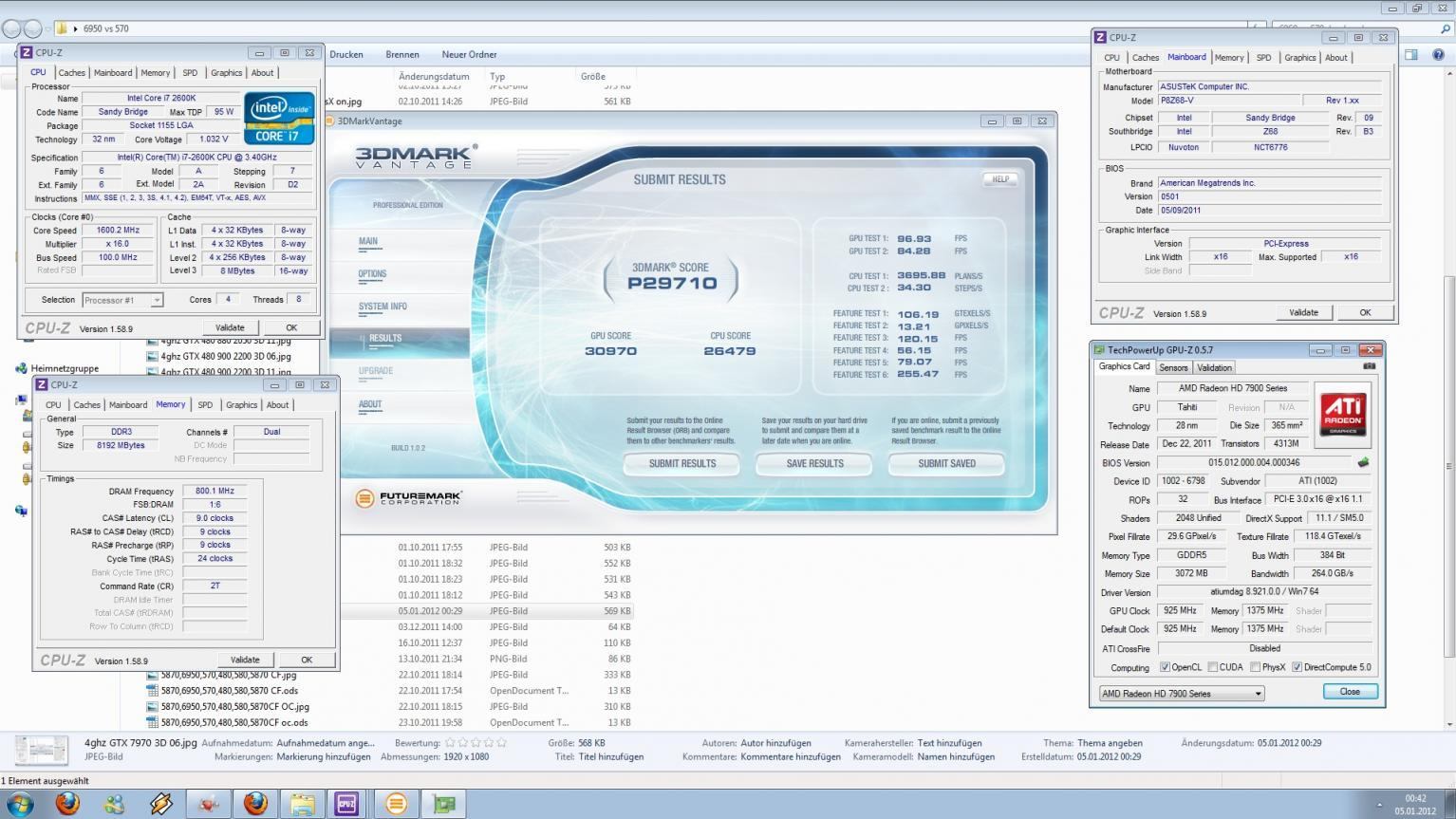The width and height of the screenshot is (1456, 819).
Task: Open OPTIONS in 3DMark Vantage menu
Action: click(x=372, y=274)
